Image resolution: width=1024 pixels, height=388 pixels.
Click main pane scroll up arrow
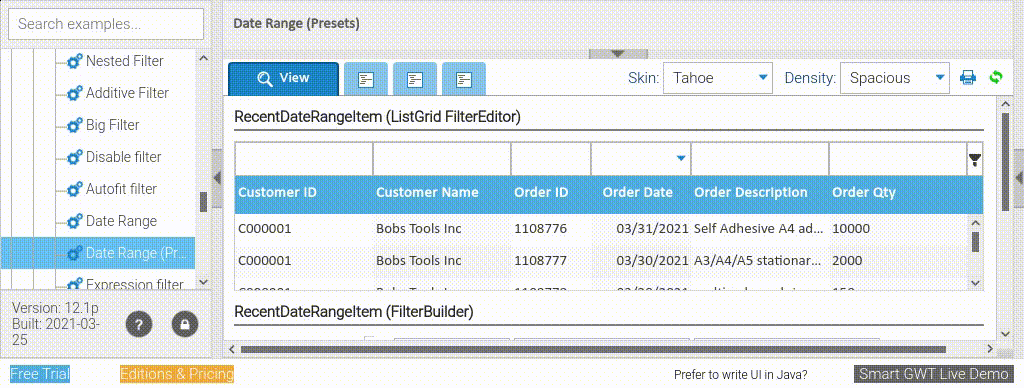coord(1006,104)
